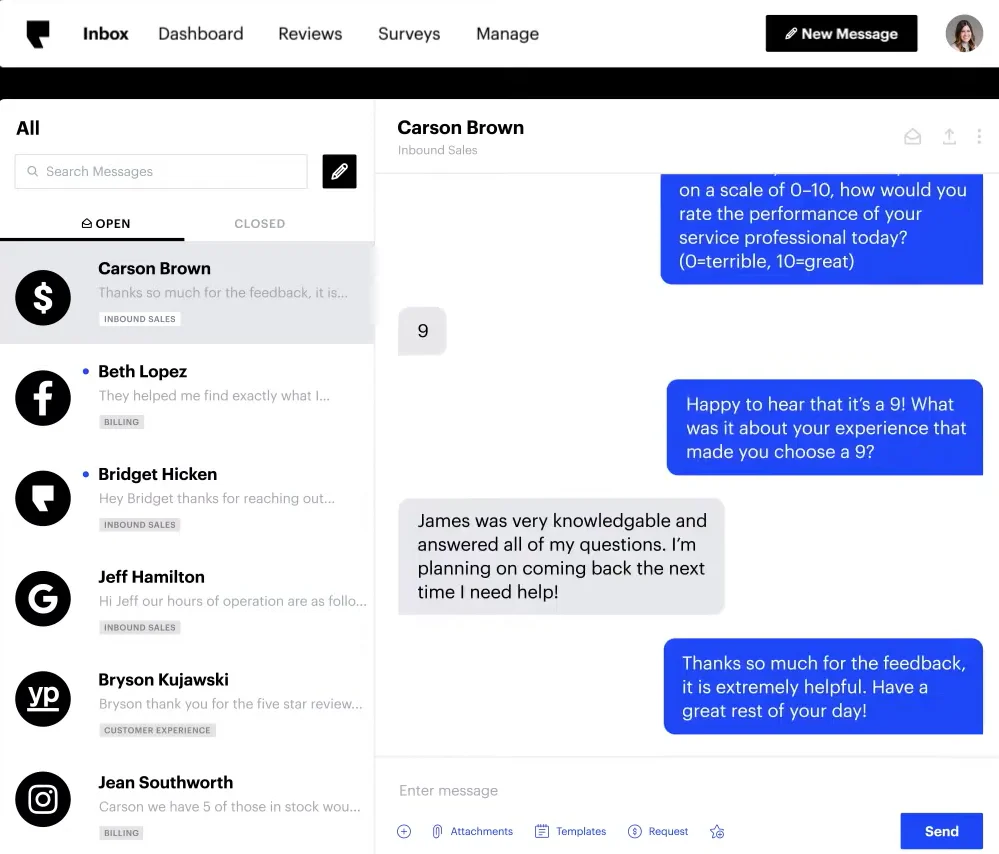Click the black compose pencil icon
Viewport: 999px width, 854px height.
tap(339, 171)
